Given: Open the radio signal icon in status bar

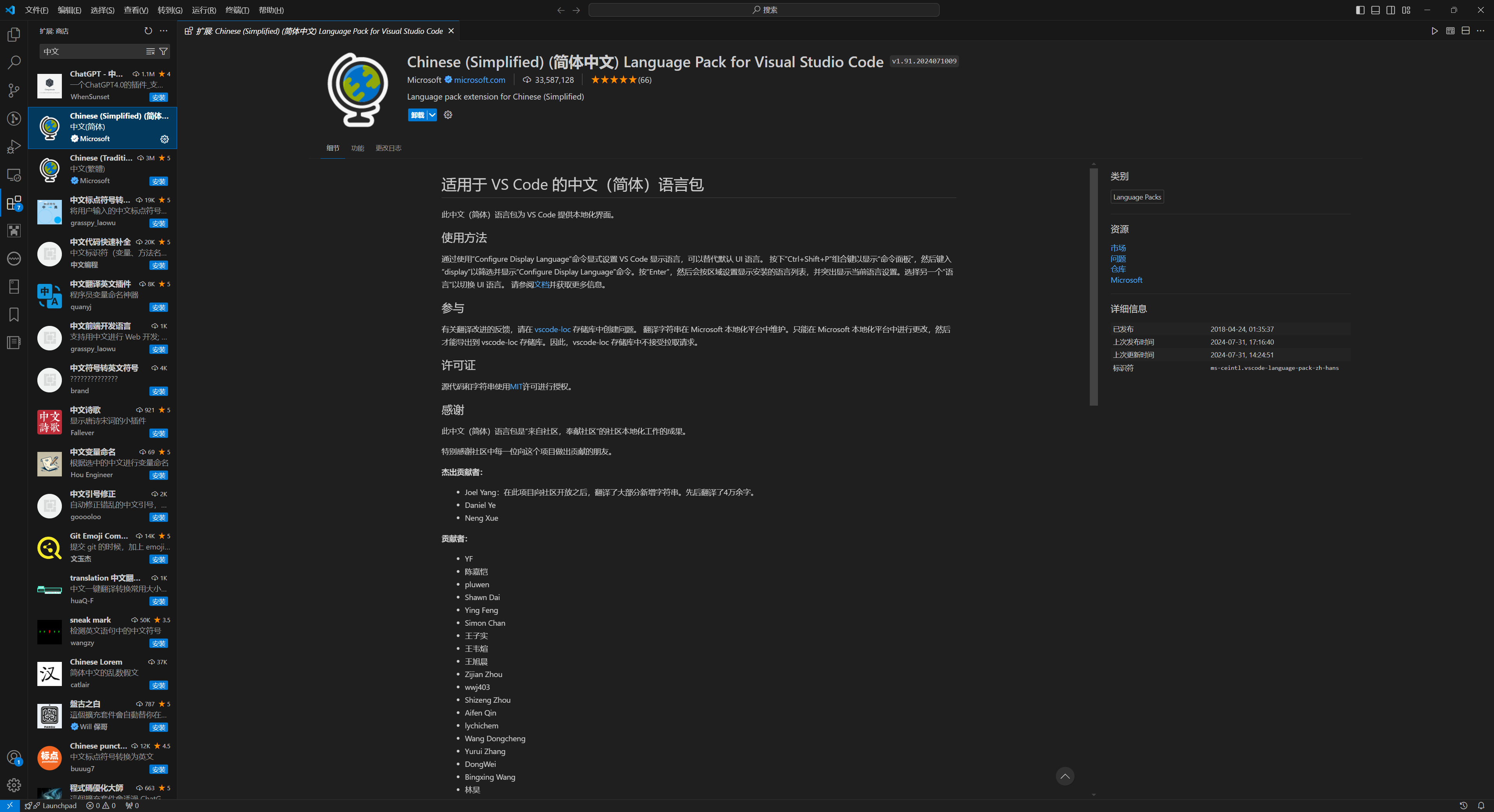Looking at the screenshot, I should pos(132,805).
